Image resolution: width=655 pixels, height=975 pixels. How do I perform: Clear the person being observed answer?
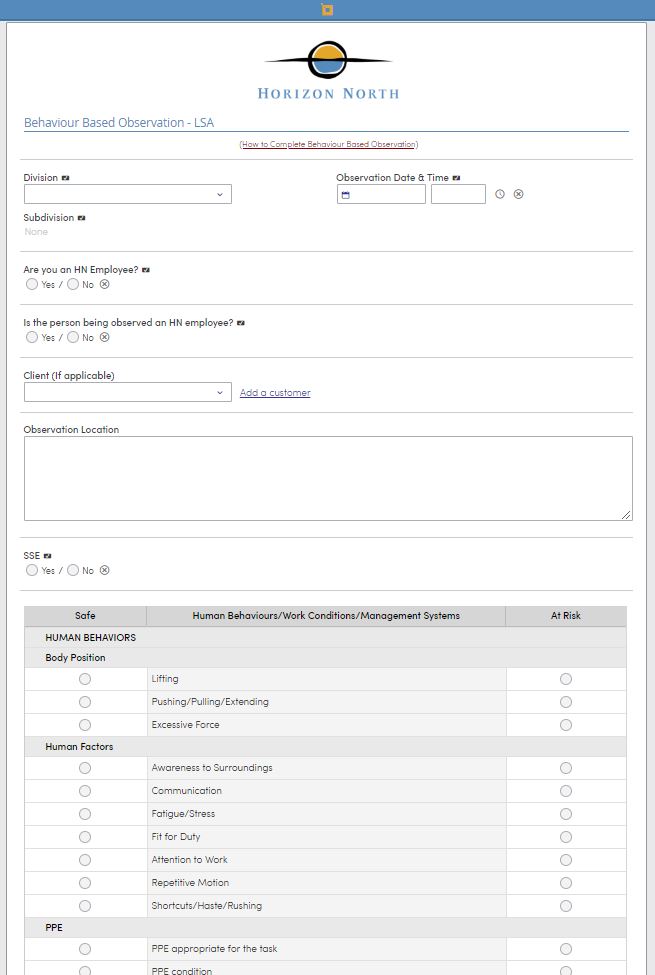coord(105,337)
